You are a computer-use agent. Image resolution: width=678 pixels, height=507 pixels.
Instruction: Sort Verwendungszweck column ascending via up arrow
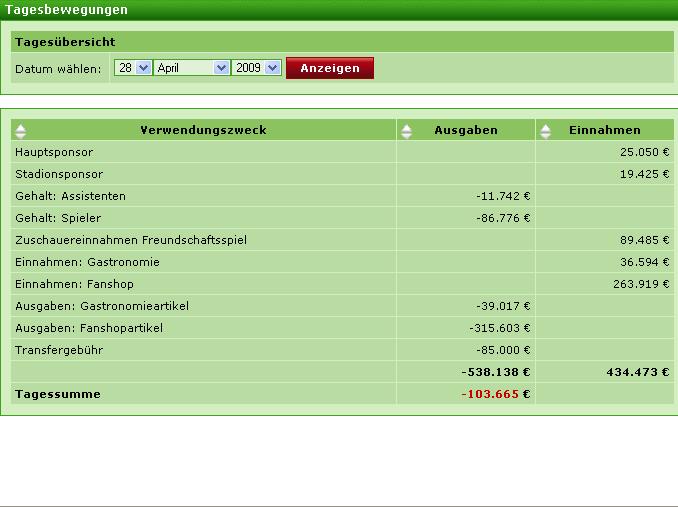21,126
